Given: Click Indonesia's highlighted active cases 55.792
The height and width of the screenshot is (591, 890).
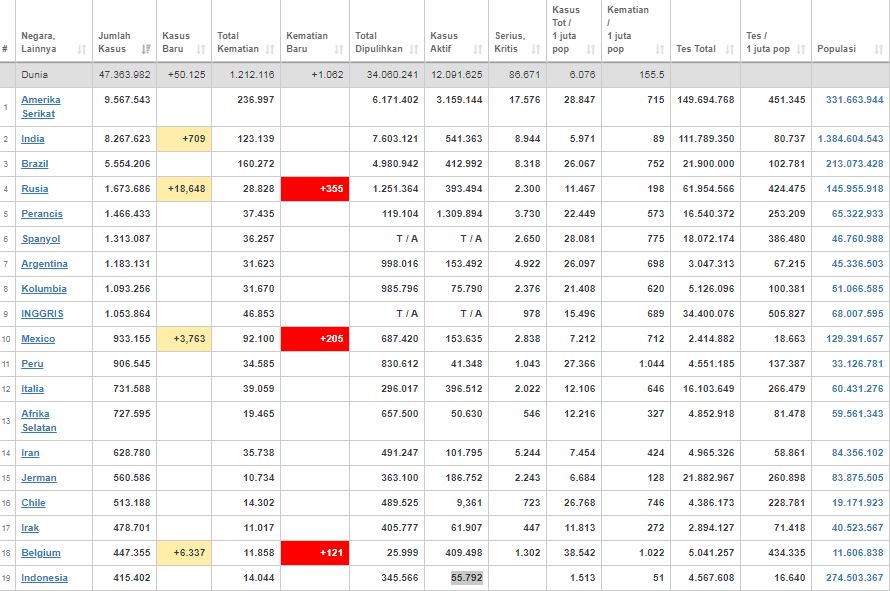Looking at the screenshot, I should click(467, 578).
